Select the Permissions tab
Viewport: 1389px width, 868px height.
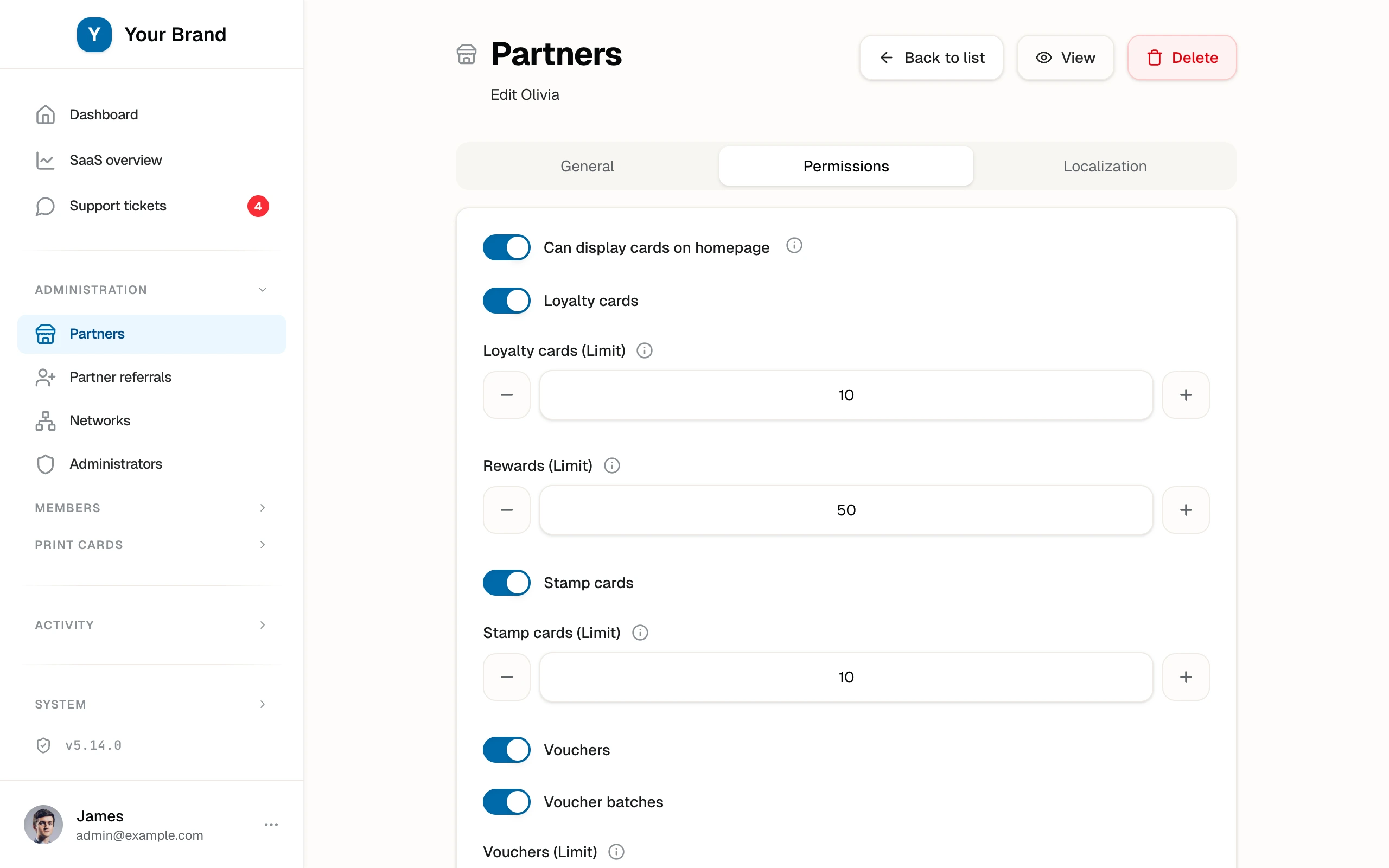(846, 166)
